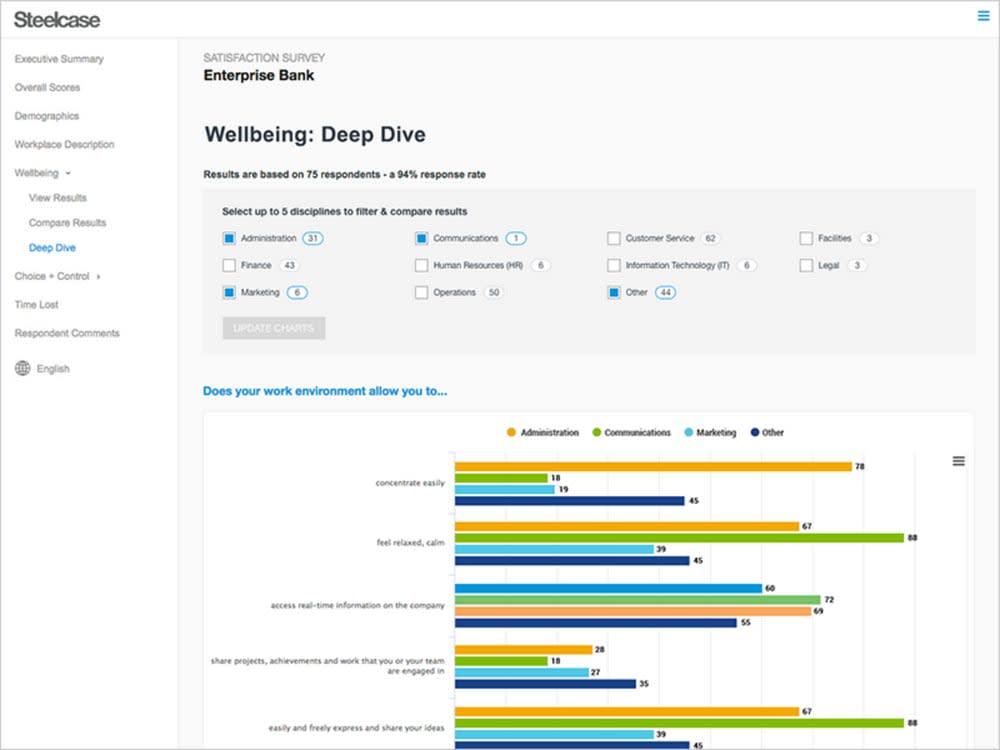1000x750 pixels.
Task: Enable the Finance discipline filter
Action: click(x=228, y=265)
